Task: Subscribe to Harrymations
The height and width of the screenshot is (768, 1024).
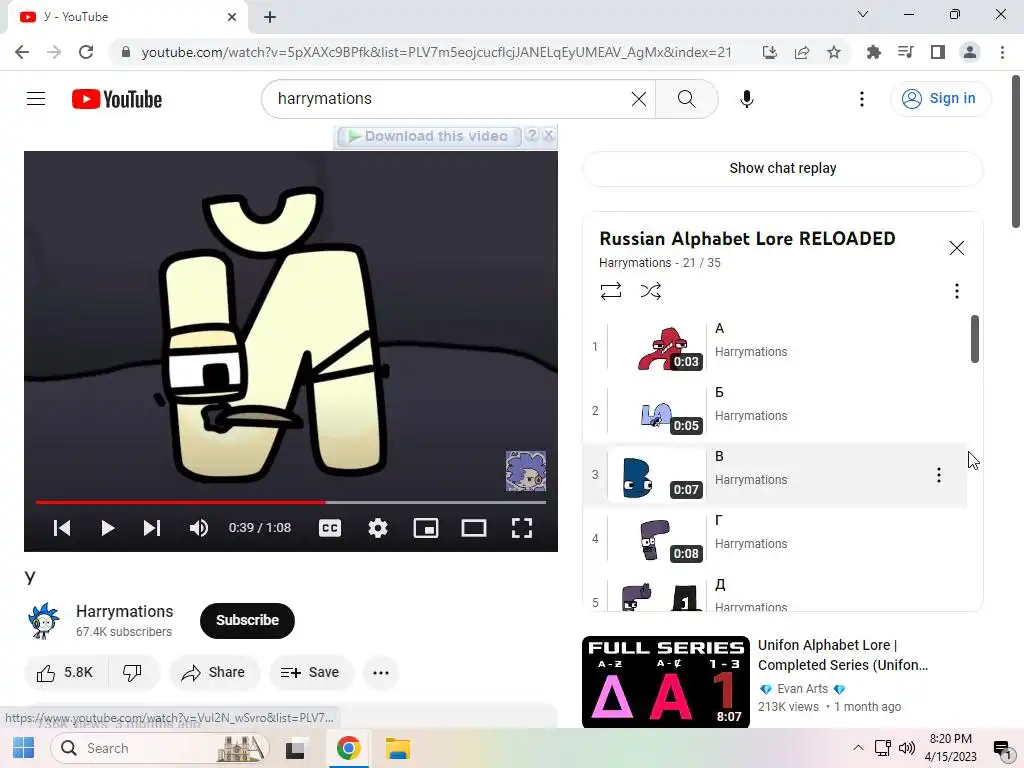Action: [x=247, y=620]
